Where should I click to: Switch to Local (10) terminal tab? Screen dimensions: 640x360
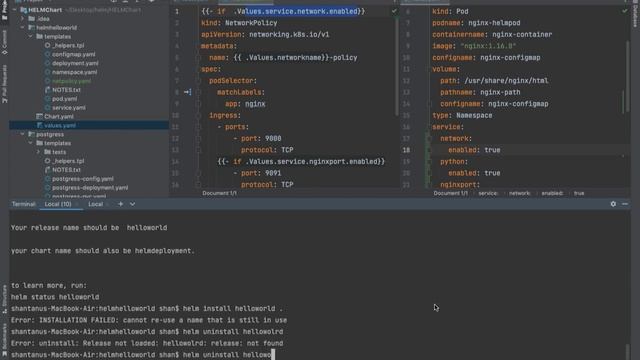click(58, 204)
